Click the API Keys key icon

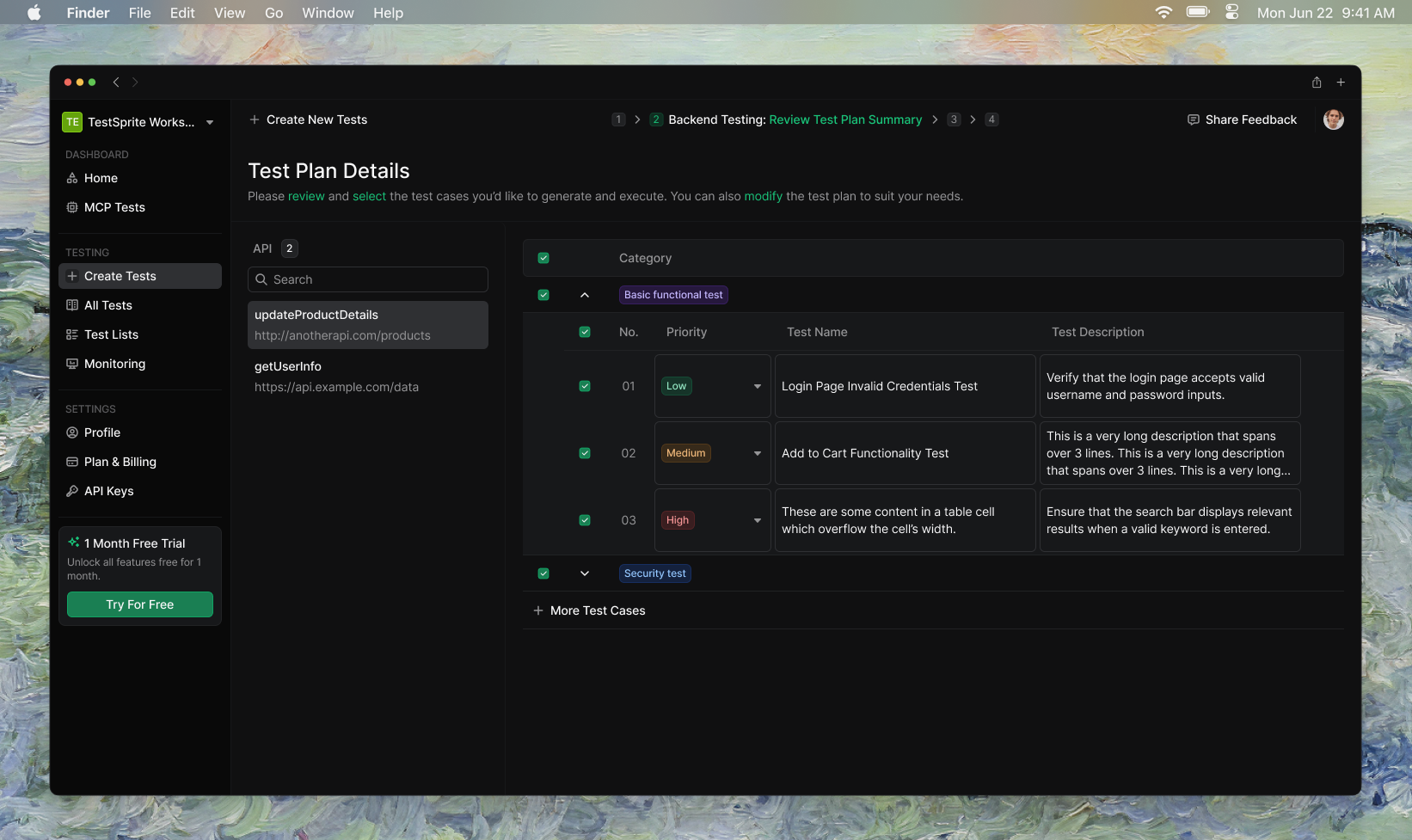pyautogui.click(x=72, y=491)
